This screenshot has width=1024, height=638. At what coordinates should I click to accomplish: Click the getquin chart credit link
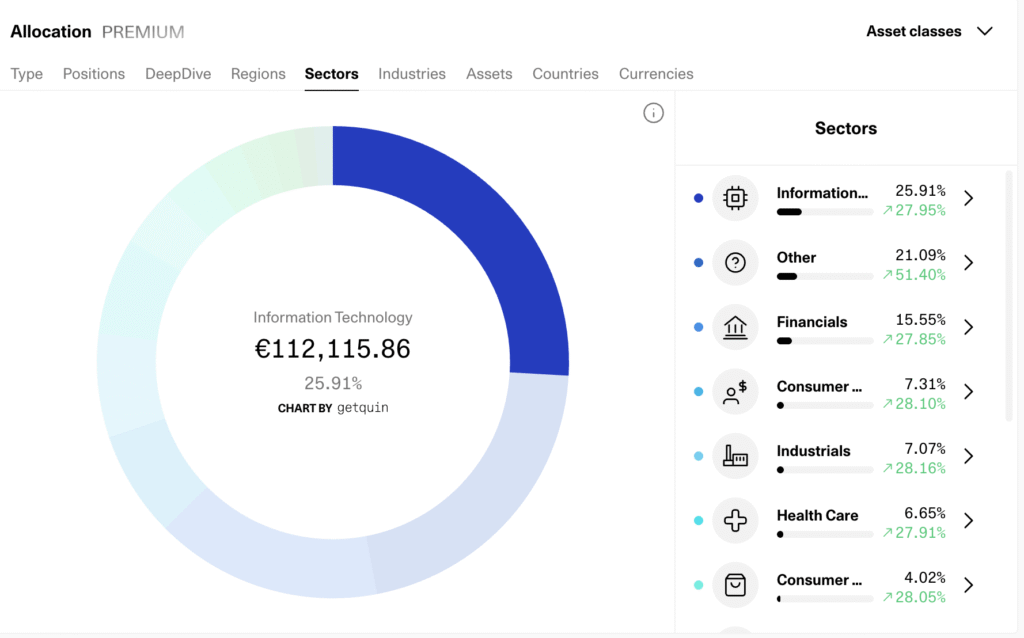point(362,408)
